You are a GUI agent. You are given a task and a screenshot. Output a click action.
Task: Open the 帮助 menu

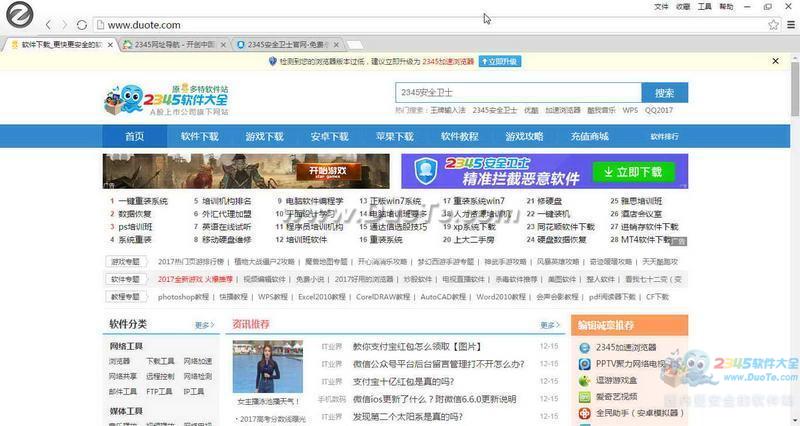(726, 7)
